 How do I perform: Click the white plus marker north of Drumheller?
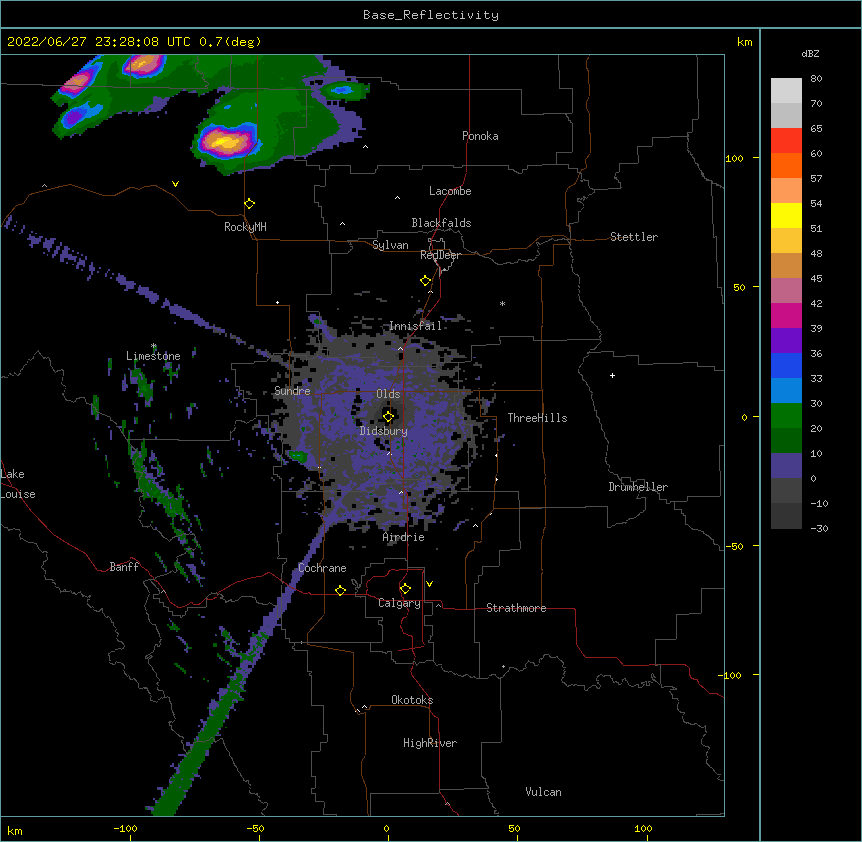(x=612, y=375)
